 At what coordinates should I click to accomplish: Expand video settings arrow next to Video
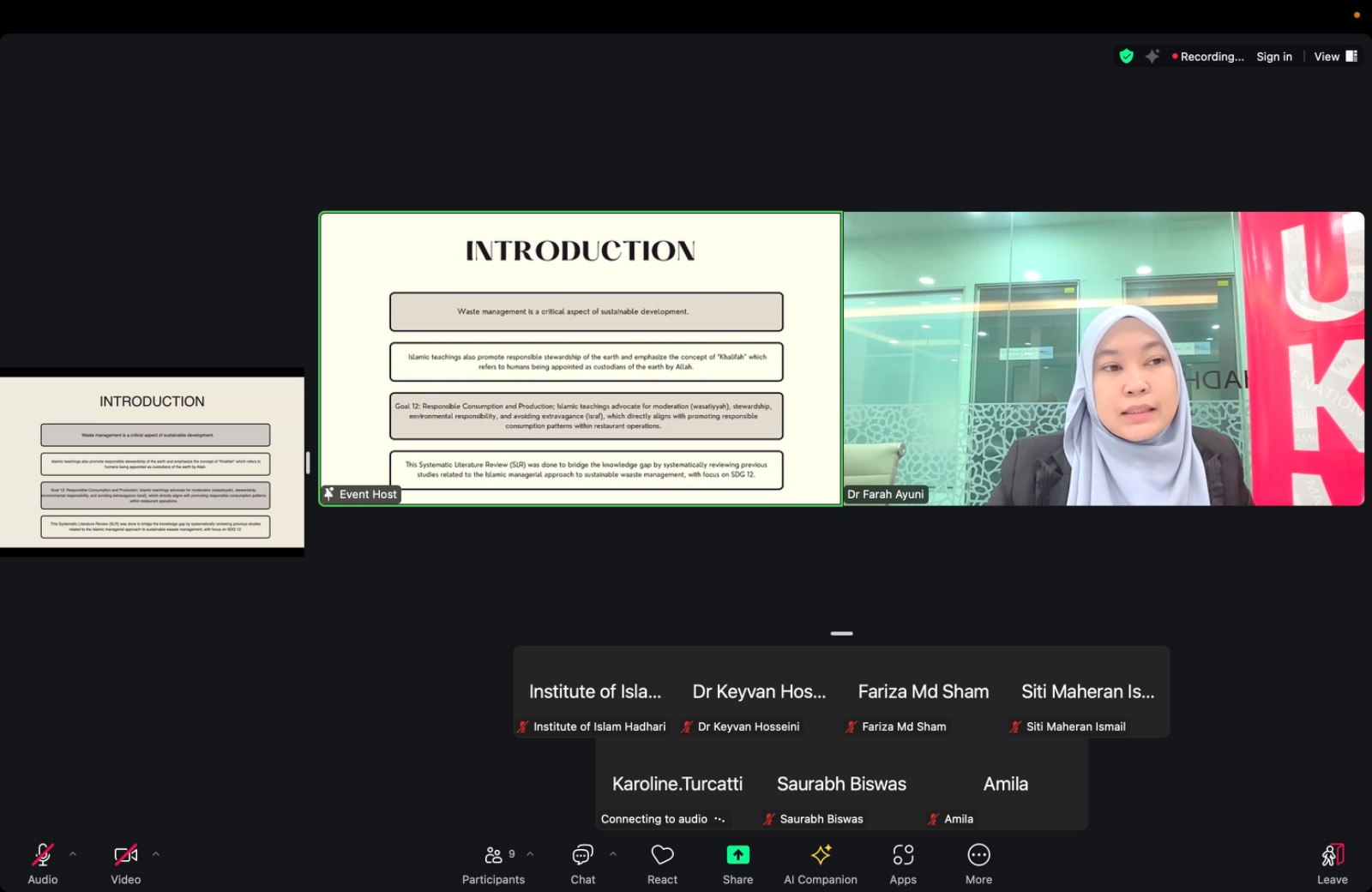coord(155,854)
